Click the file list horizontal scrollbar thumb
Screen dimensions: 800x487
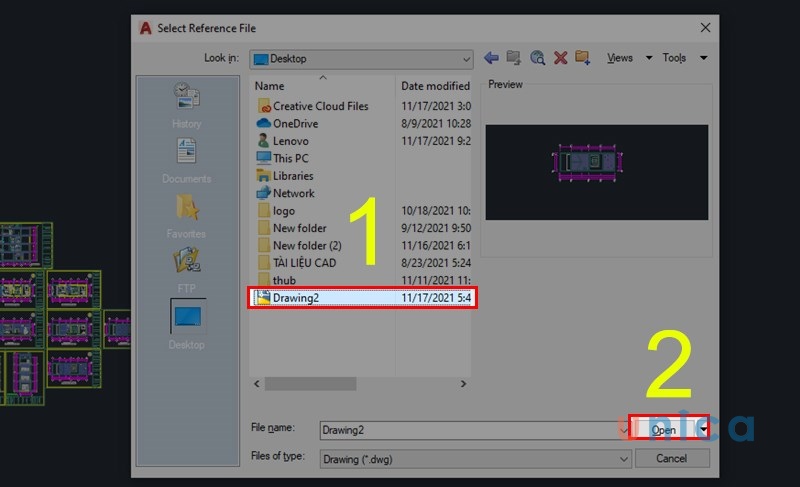click(310, 383)
